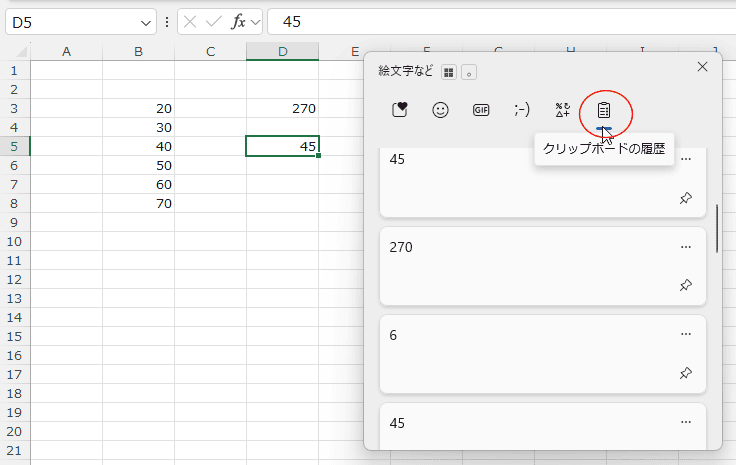Close the emoji panel

702,66
